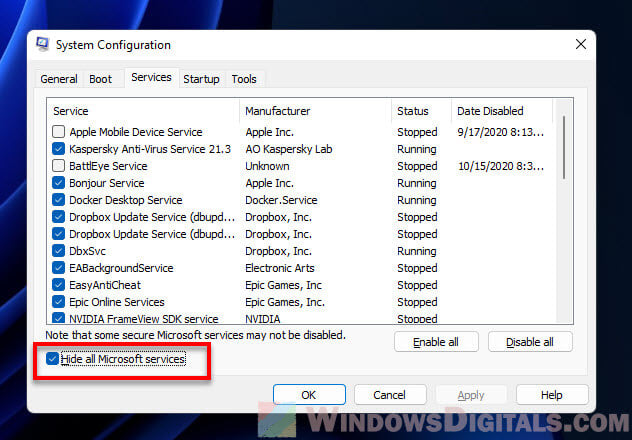Uncheck NVIDIA FrameView SDK service checkbox
Viewport: 632px width, 440px height.
pos(58,318)
